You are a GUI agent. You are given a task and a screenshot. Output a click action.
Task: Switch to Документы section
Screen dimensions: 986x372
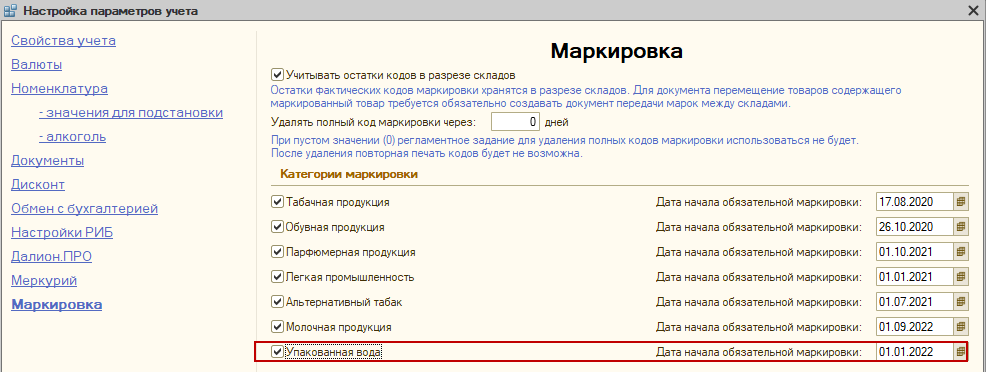coord(48,160)
